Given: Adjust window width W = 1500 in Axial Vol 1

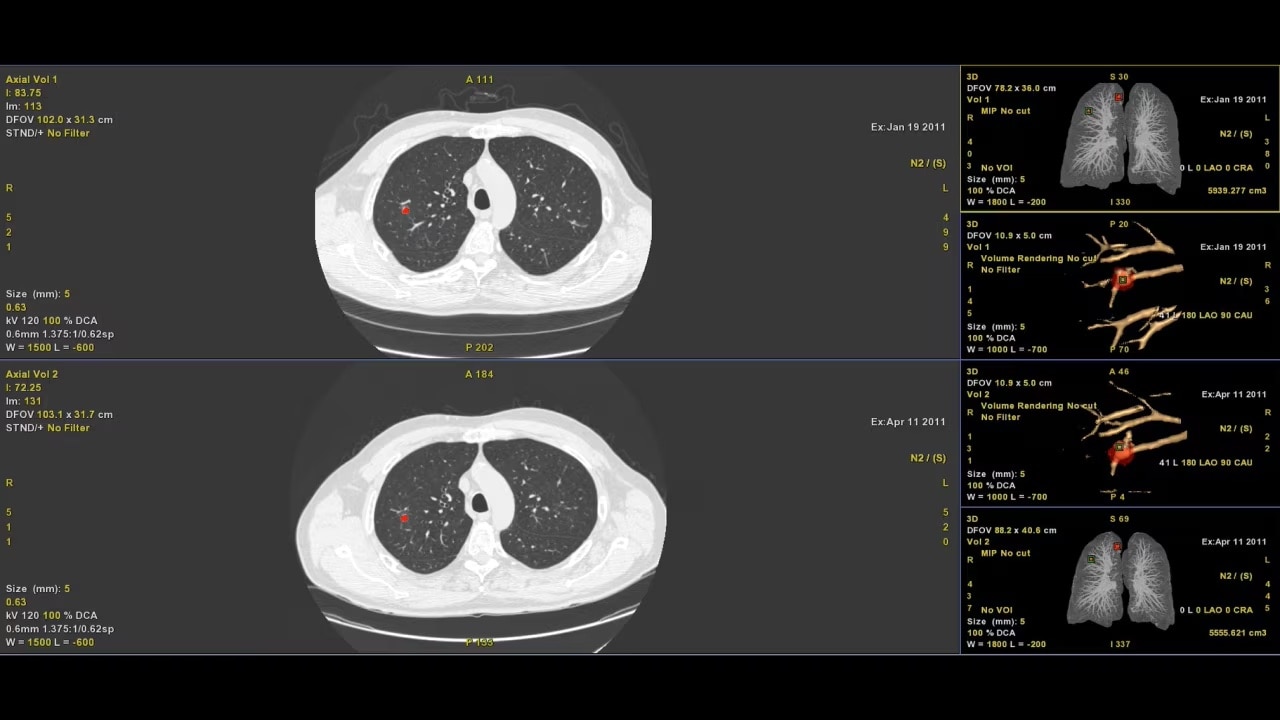Looking at the screenshot, I should [28, 348].
